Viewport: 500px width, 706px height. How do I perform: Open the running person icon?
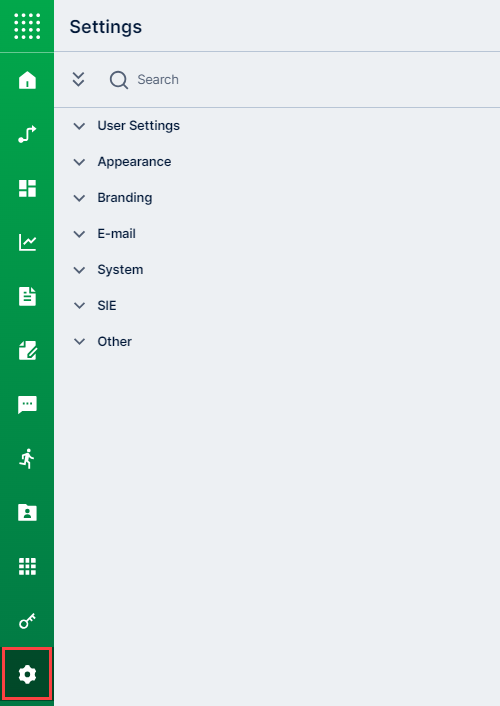point(27,458)
